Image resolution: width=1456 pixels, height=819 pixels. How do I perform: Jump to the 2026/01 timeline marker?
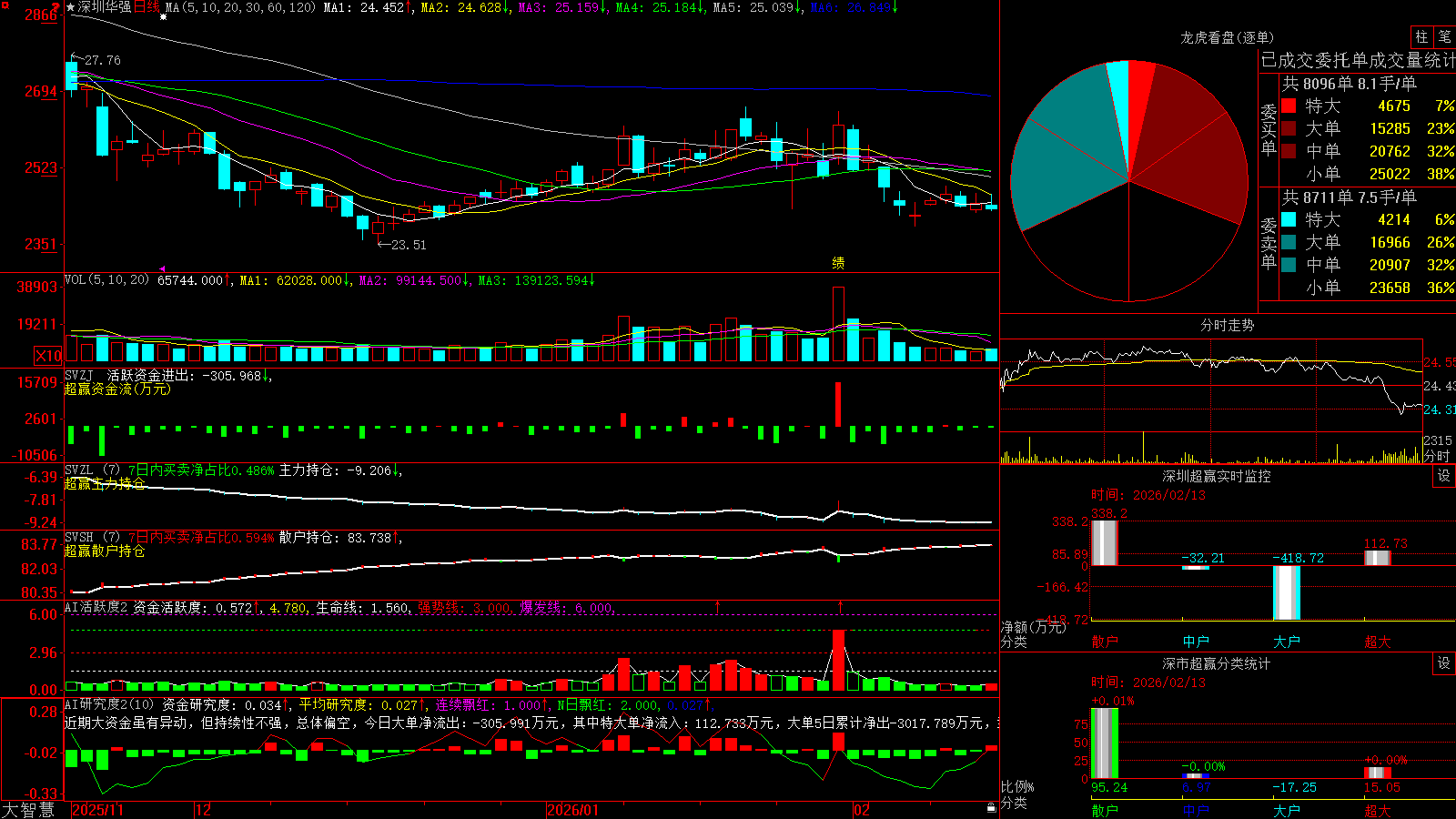pos(573,810)
